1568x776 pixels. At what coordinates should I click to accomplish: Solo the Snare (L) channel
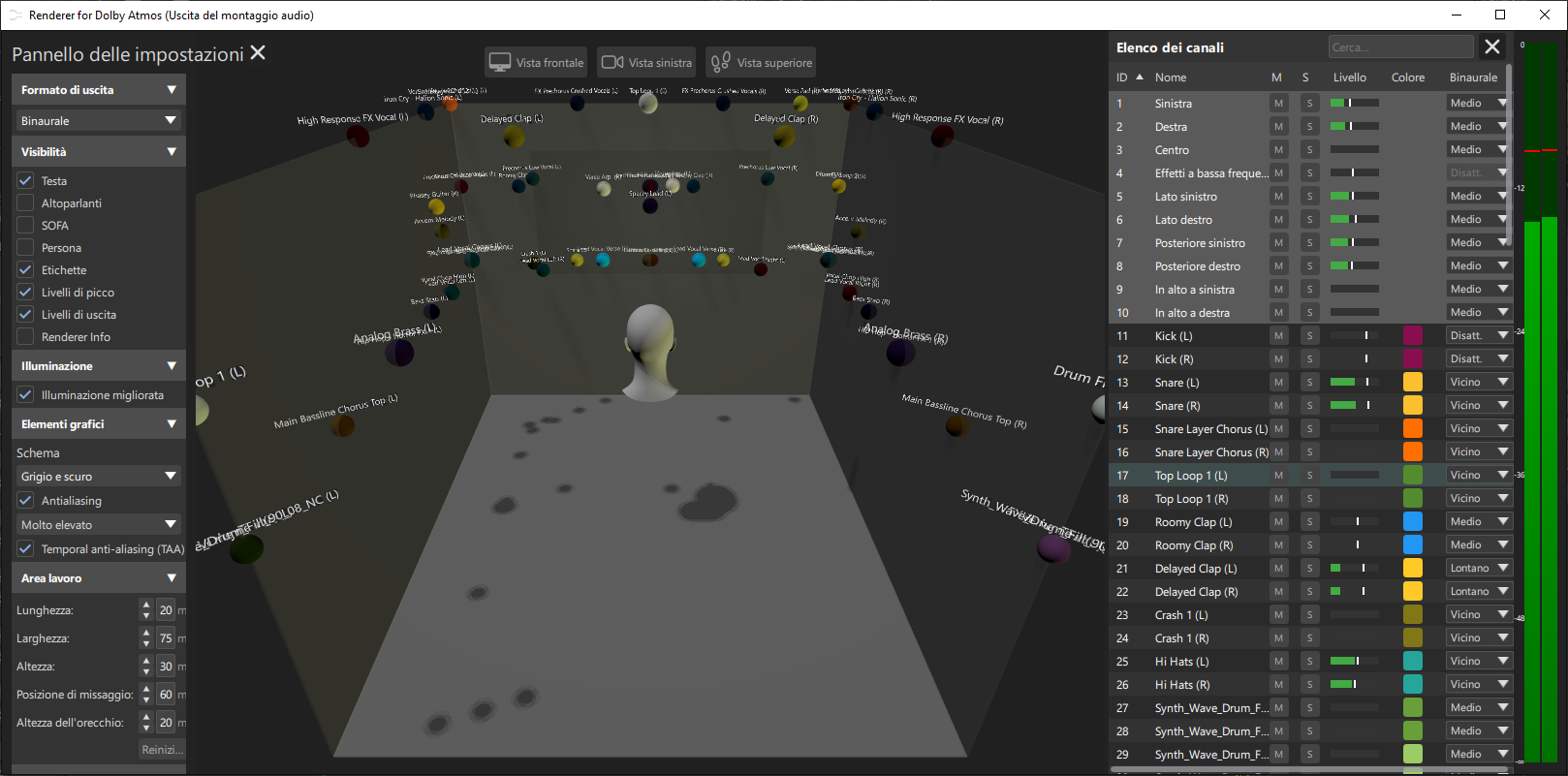1309,383
